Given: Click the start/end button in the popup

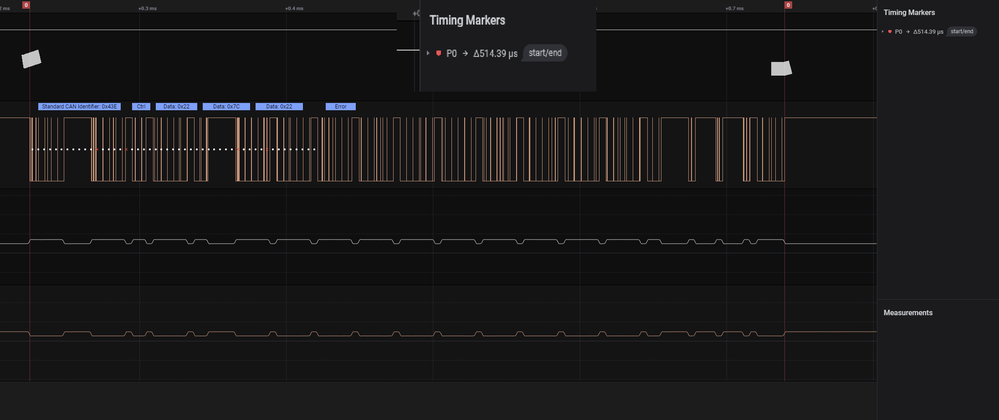Looking at the screenshot, I should click(544, 53).
